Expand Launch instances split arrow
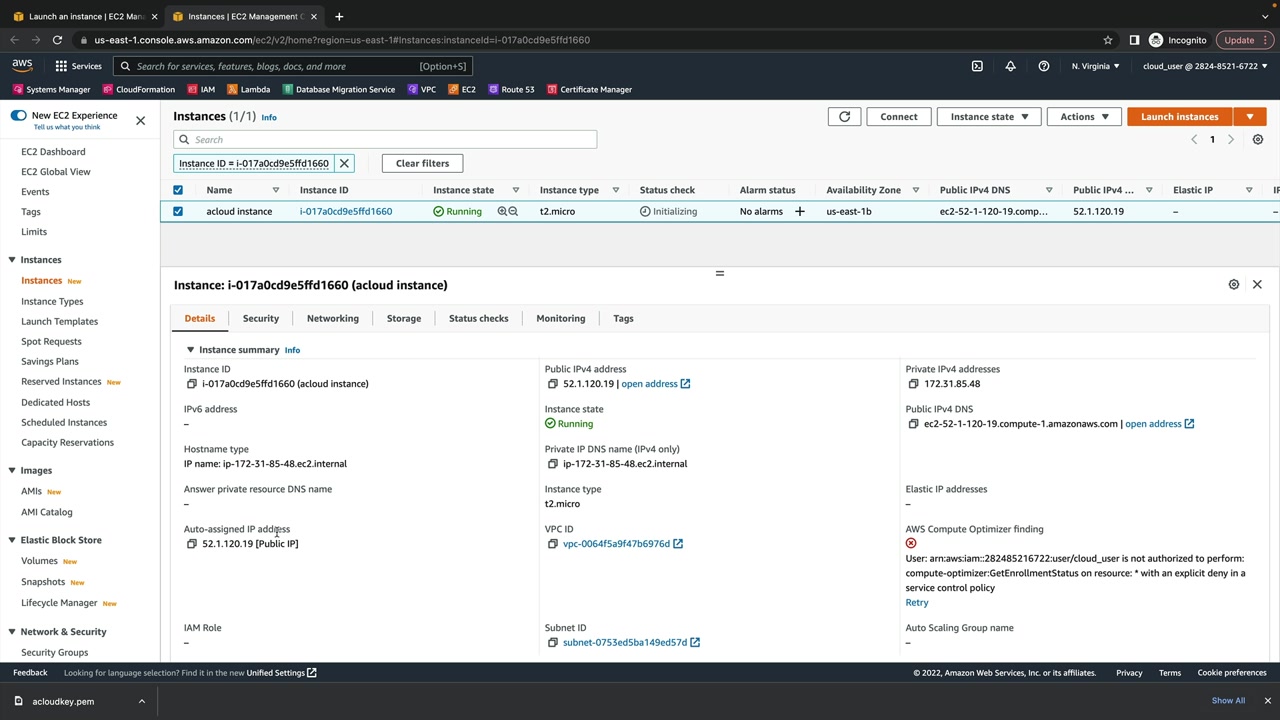The image size is (1280, 720). coord(1250,117)
